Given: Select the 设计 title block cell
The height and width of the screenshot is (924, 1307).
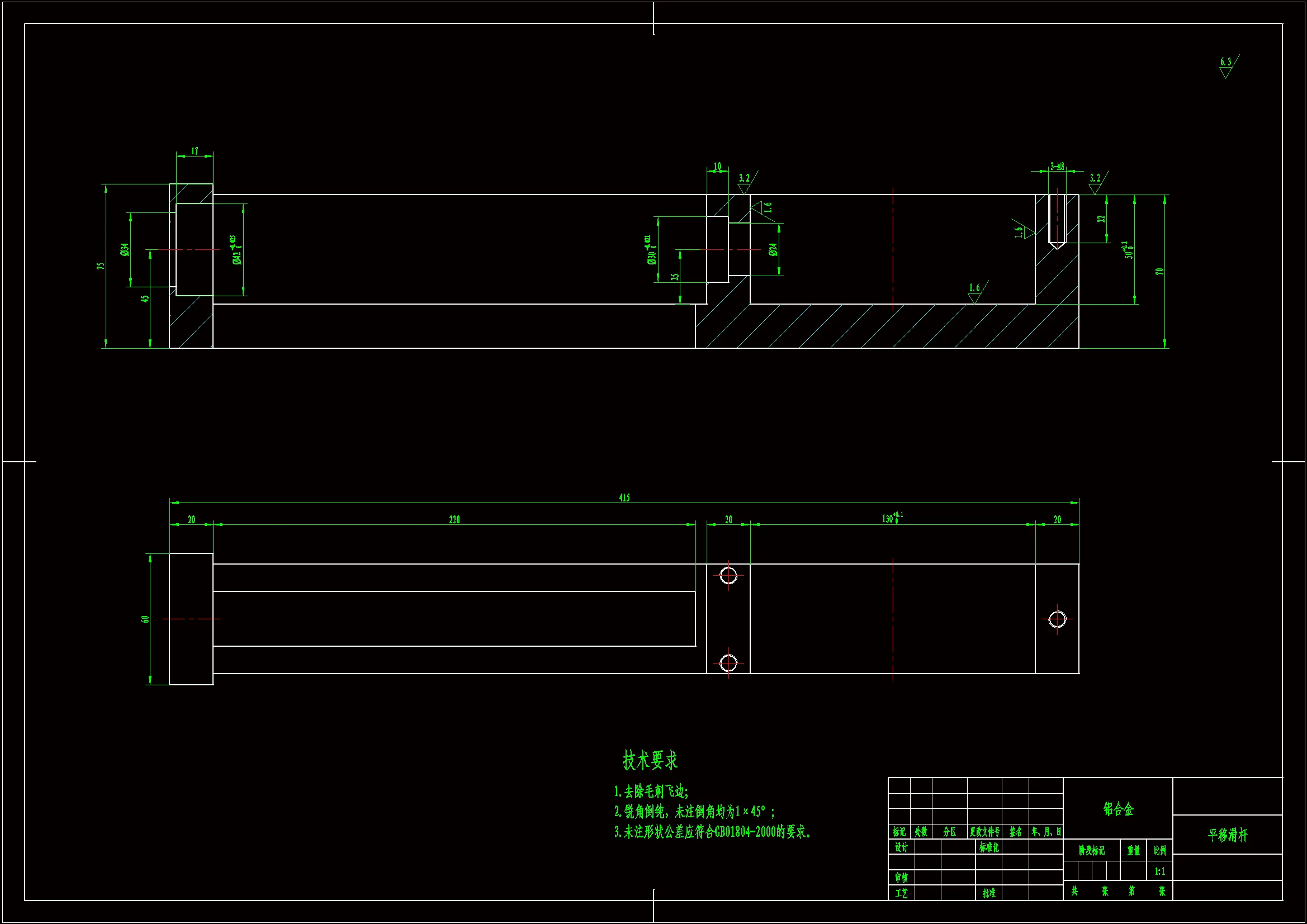Looking at the screenshot, I should (x=901, y=847).
